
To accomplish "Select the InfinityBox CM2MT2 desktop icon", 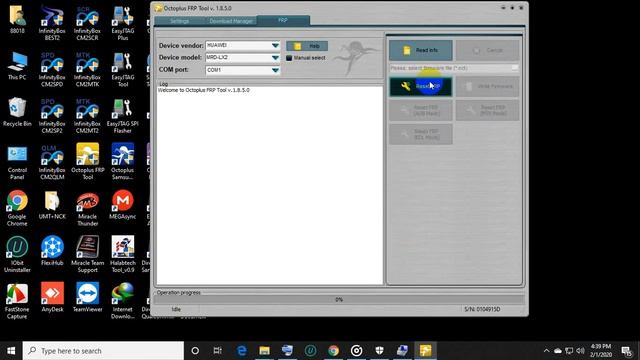I will pyautogui.click(x=87, y=116).
